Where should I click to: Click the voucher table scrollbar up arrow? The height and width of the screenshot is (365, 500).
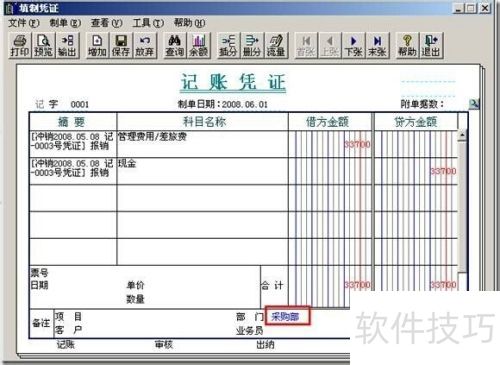click(462, 135)
